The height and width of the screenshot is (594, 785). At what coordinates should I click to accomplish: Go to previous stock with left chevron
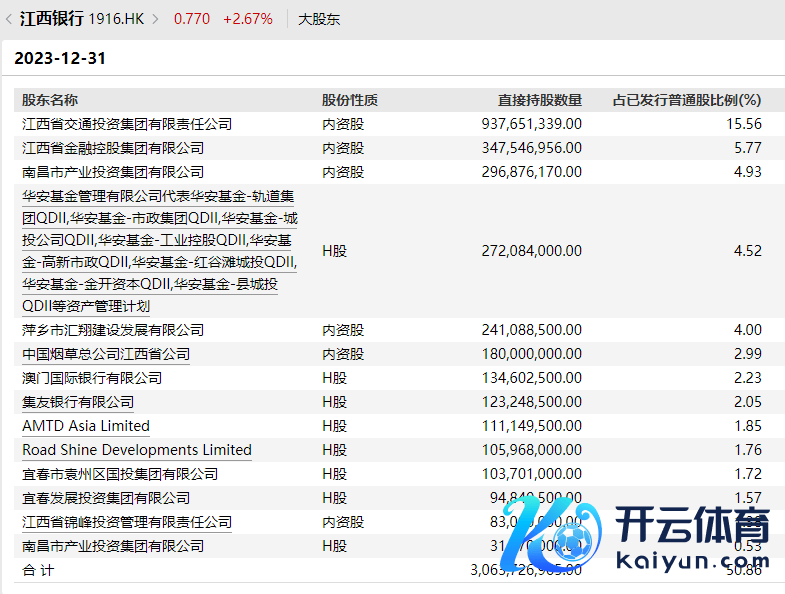pyautogui.click(x=9, y=20)
